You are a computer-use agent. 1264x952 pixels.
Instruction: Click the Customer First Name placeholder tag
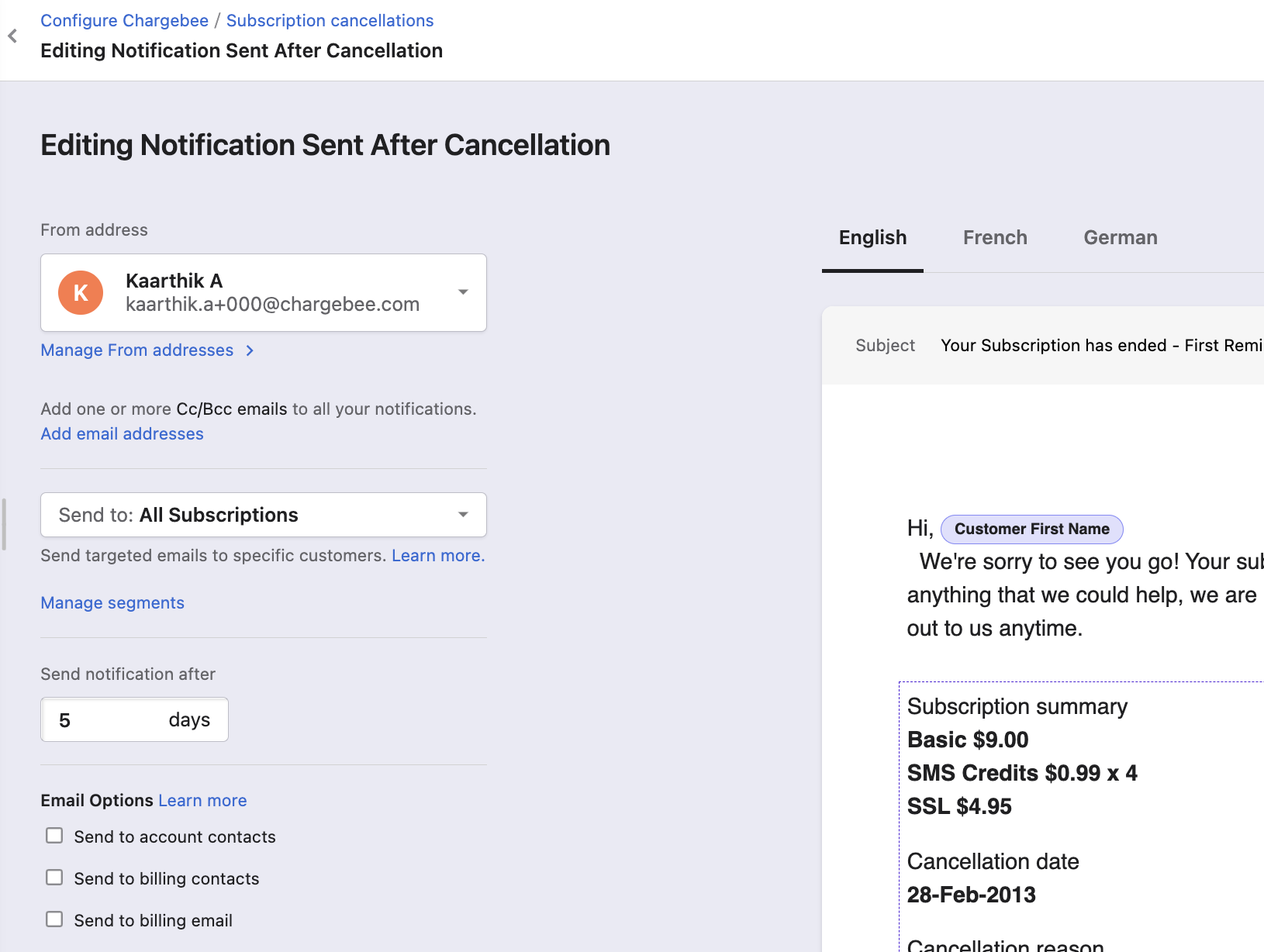(1031, 529)
